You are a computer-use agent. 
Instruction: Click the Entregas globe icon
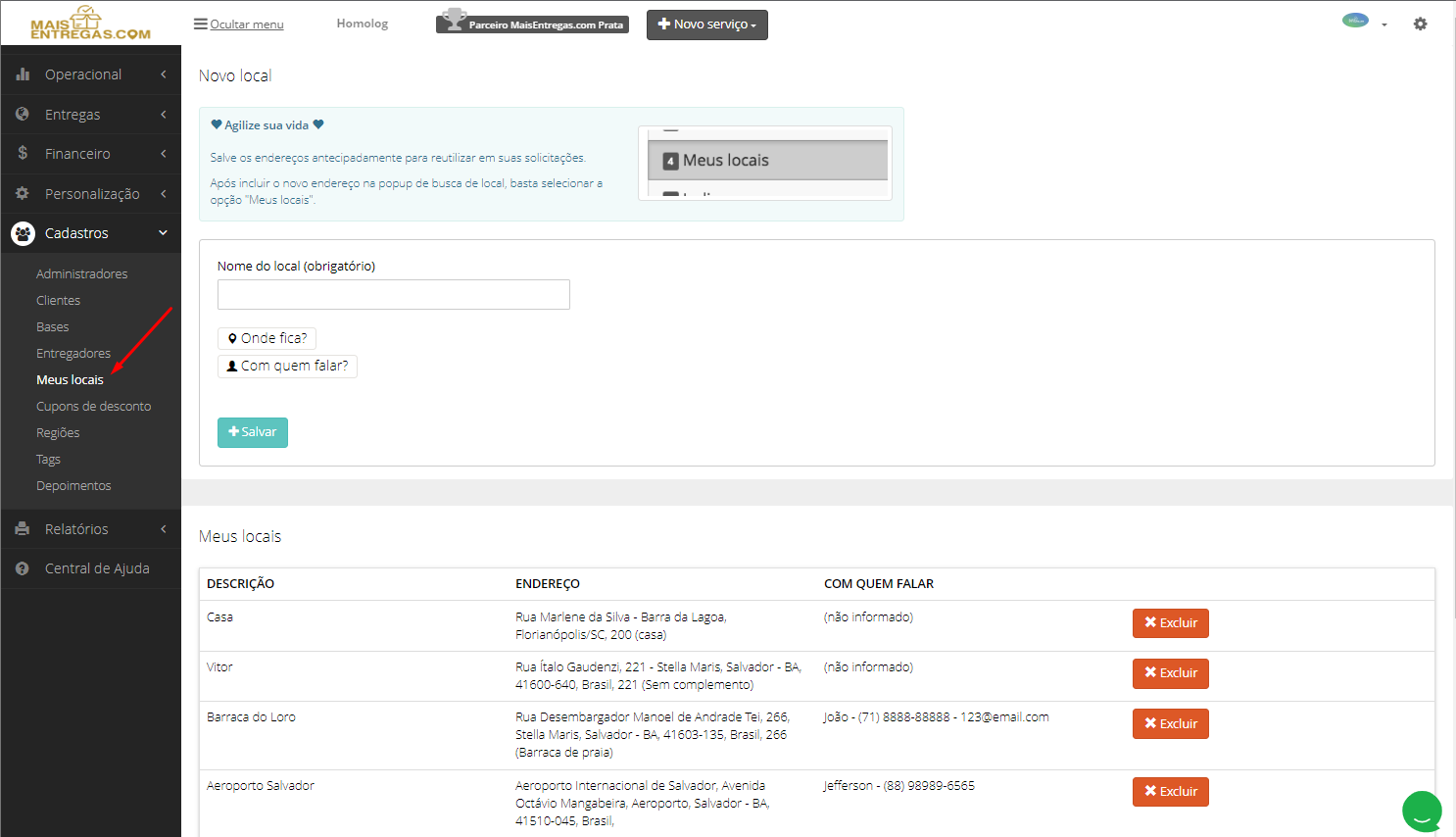point(23,115)
